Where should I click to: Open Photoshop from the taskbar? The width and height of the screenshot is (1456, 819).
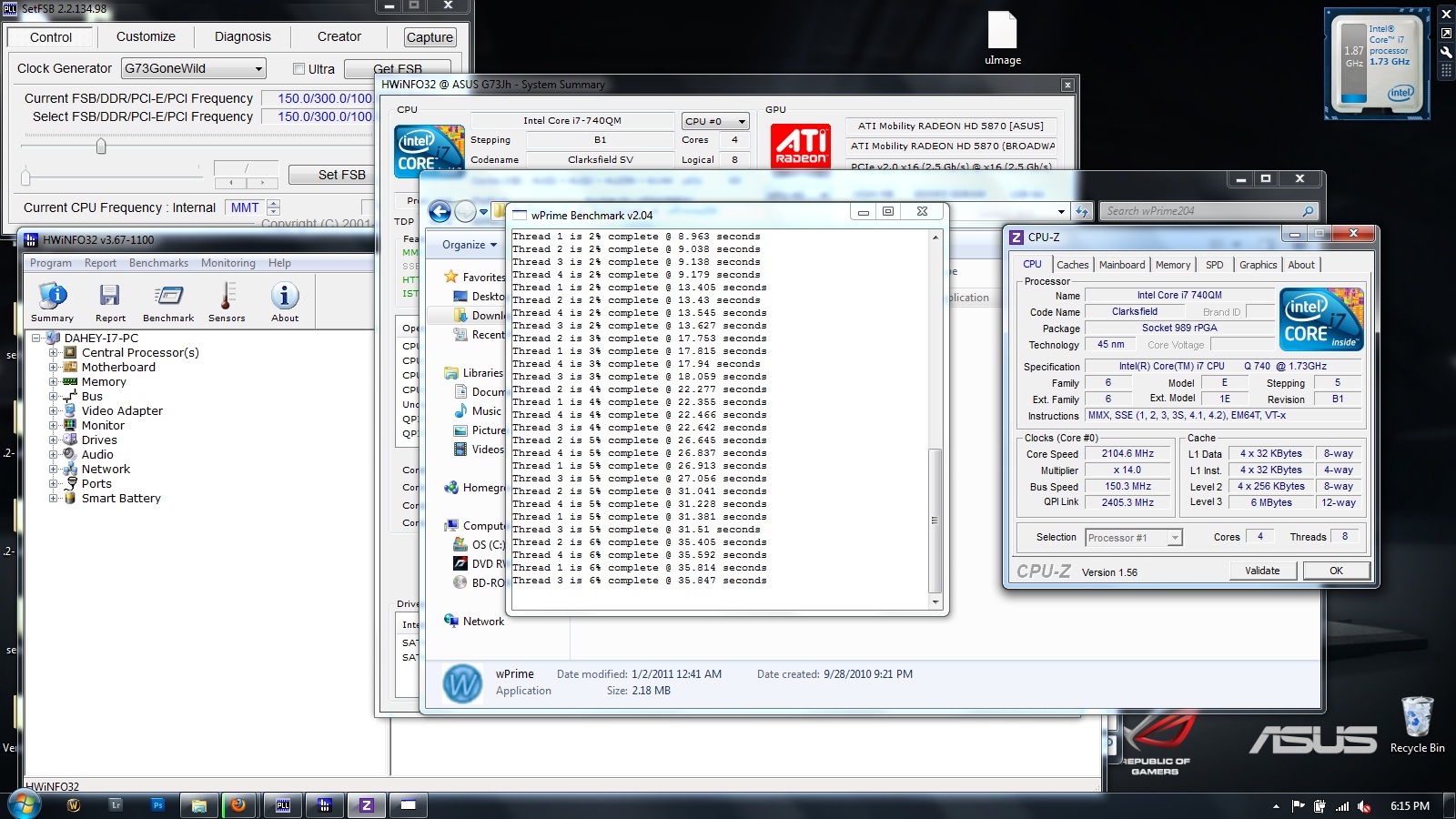point(157,805)
